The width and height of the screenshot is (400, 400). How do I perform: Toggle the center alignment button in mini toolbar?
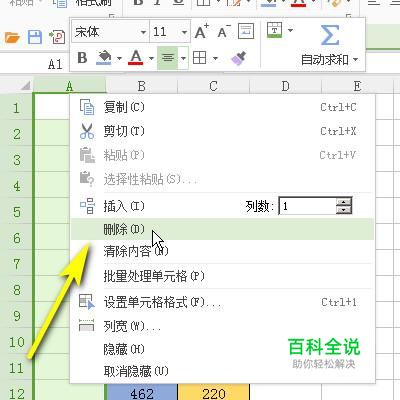tap(168, 58)
